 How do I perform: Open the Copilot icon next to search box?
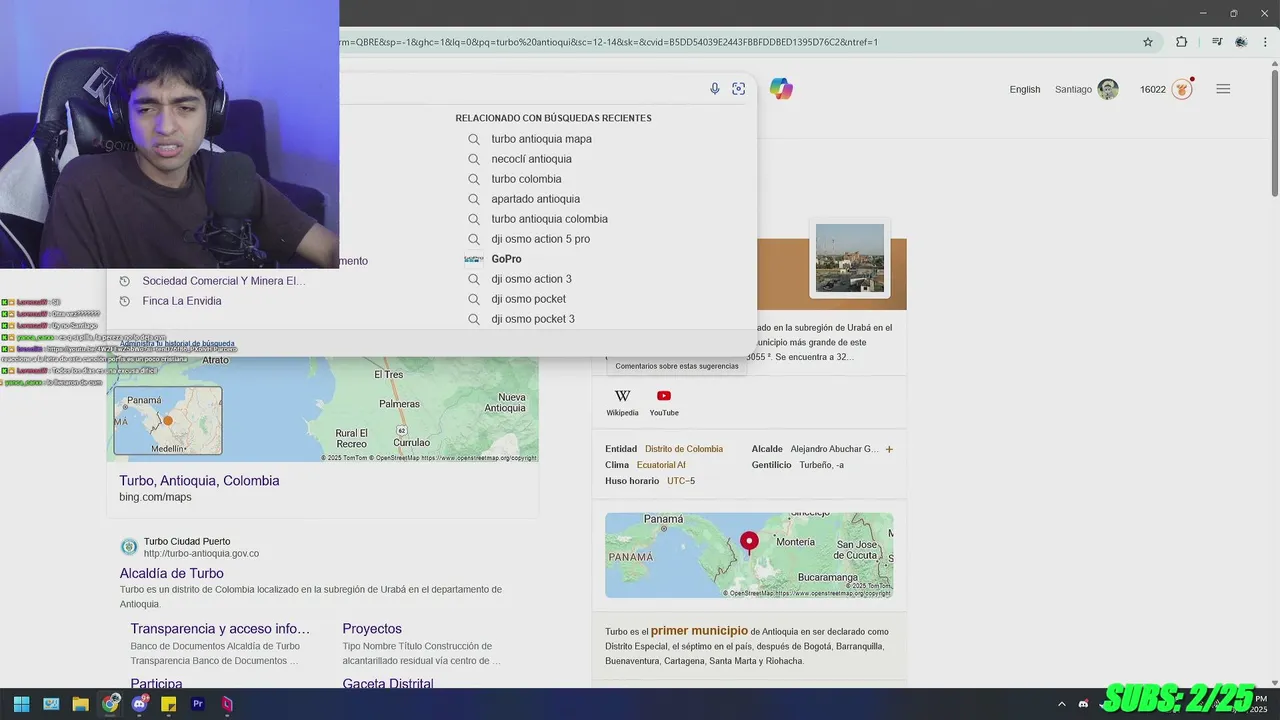pyautogui.click(x=781, y=89)
